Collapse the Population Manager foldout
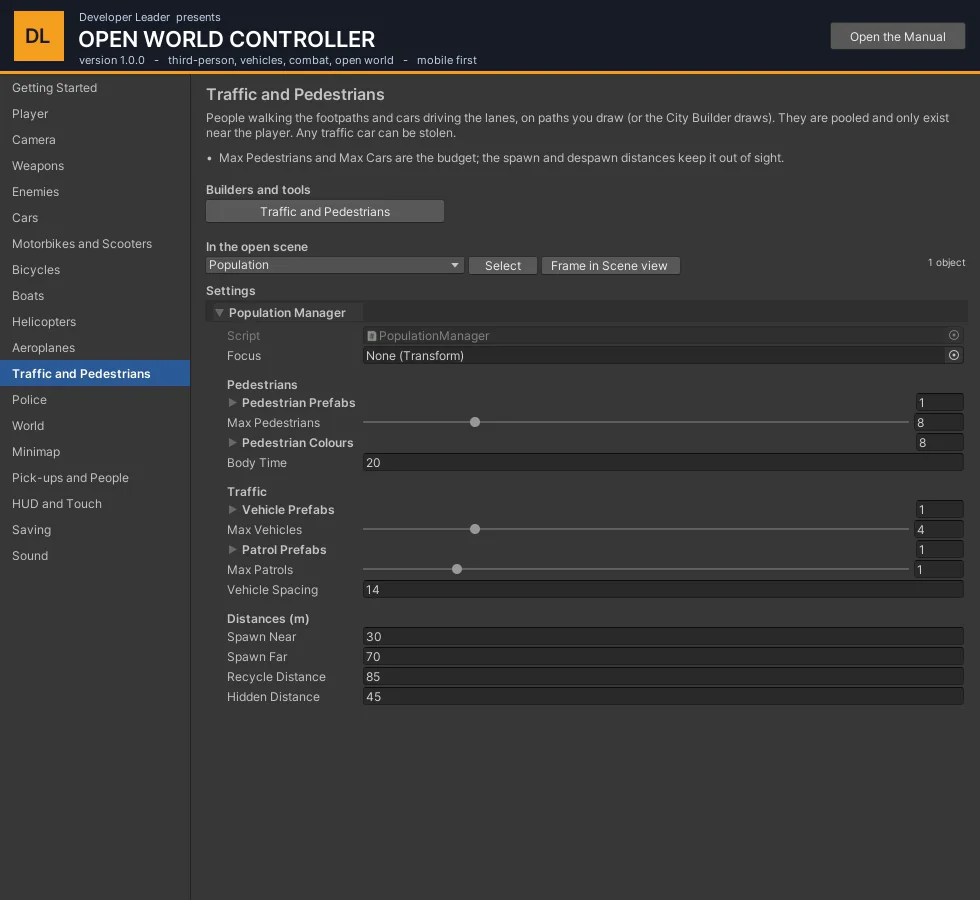Screen dimensions: 980x900 point(219,312)
